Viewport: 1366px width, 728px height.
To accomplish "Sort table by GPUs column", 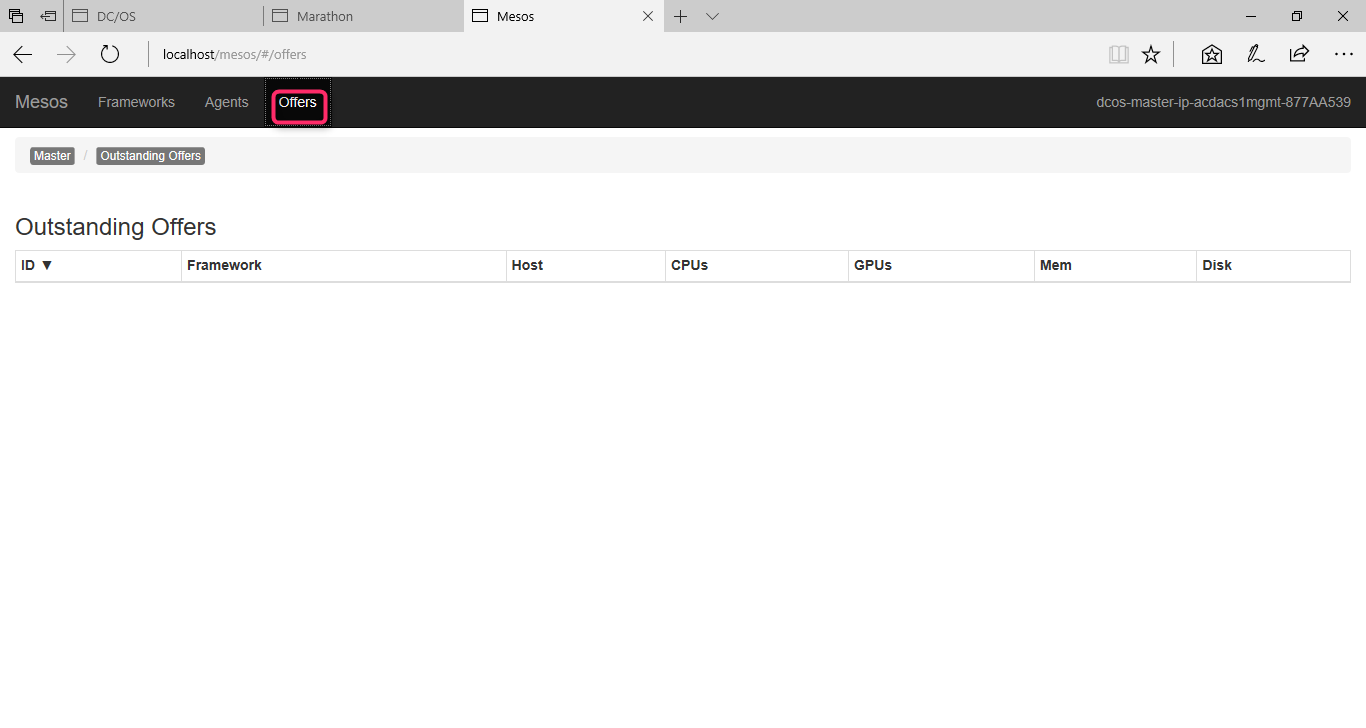I will [x=941, y=266].
